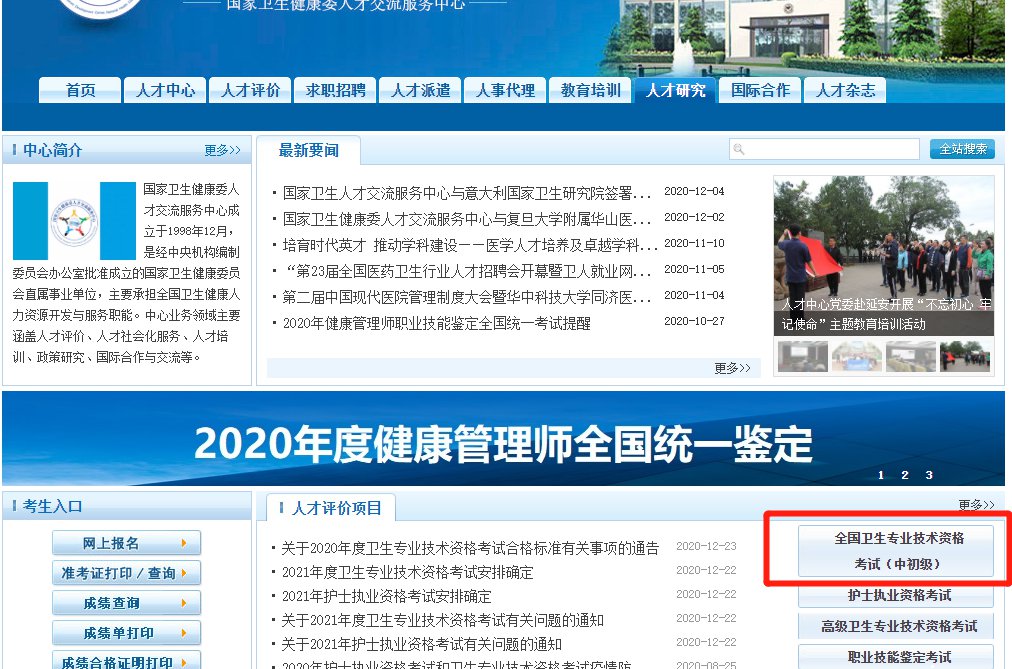Click the 网上报名 entry button
Screen dimensions: 1012x669
[x=126, y=544]
